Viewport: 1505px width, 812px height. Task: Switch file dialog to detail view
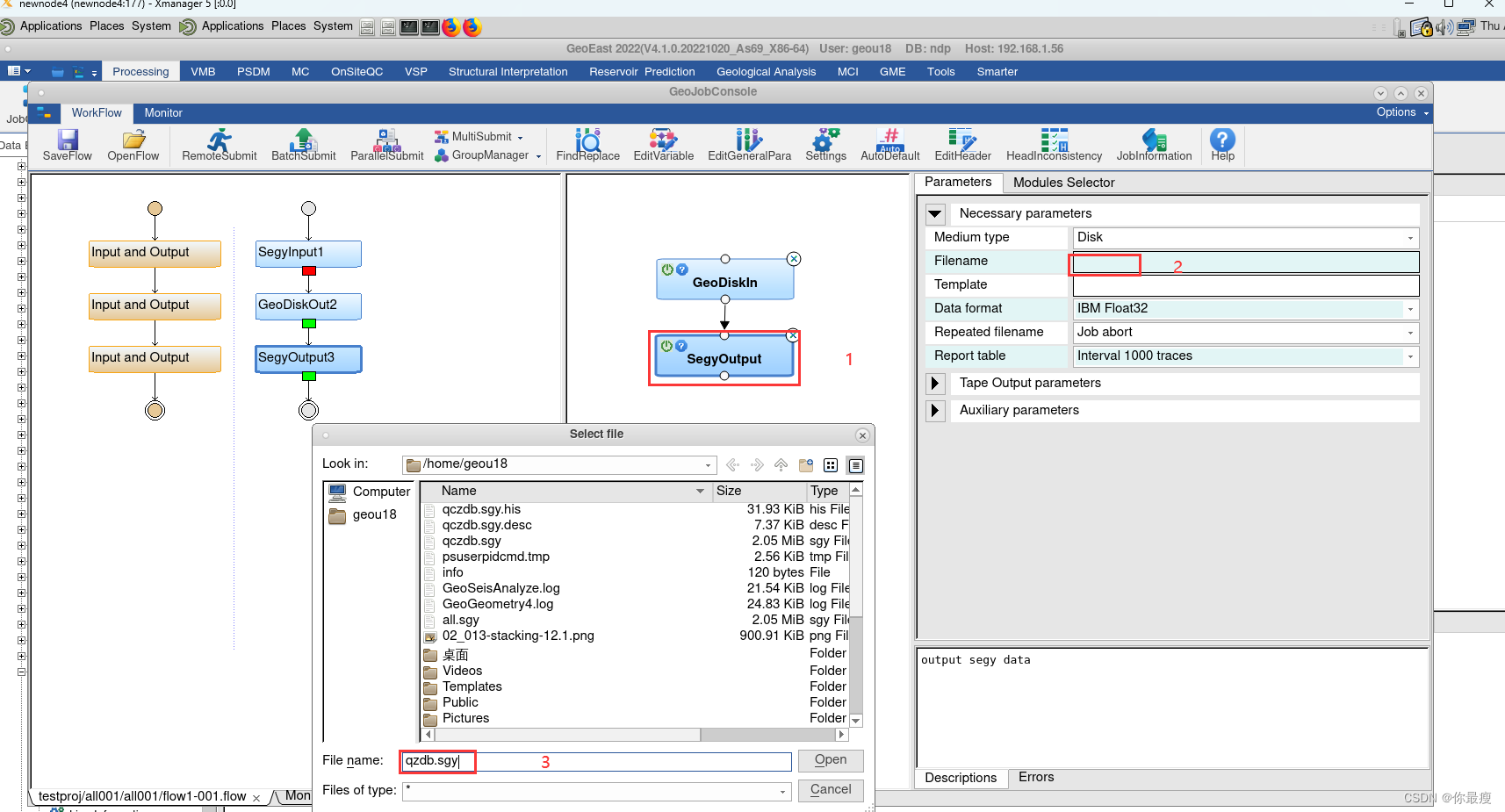point(856,465)
